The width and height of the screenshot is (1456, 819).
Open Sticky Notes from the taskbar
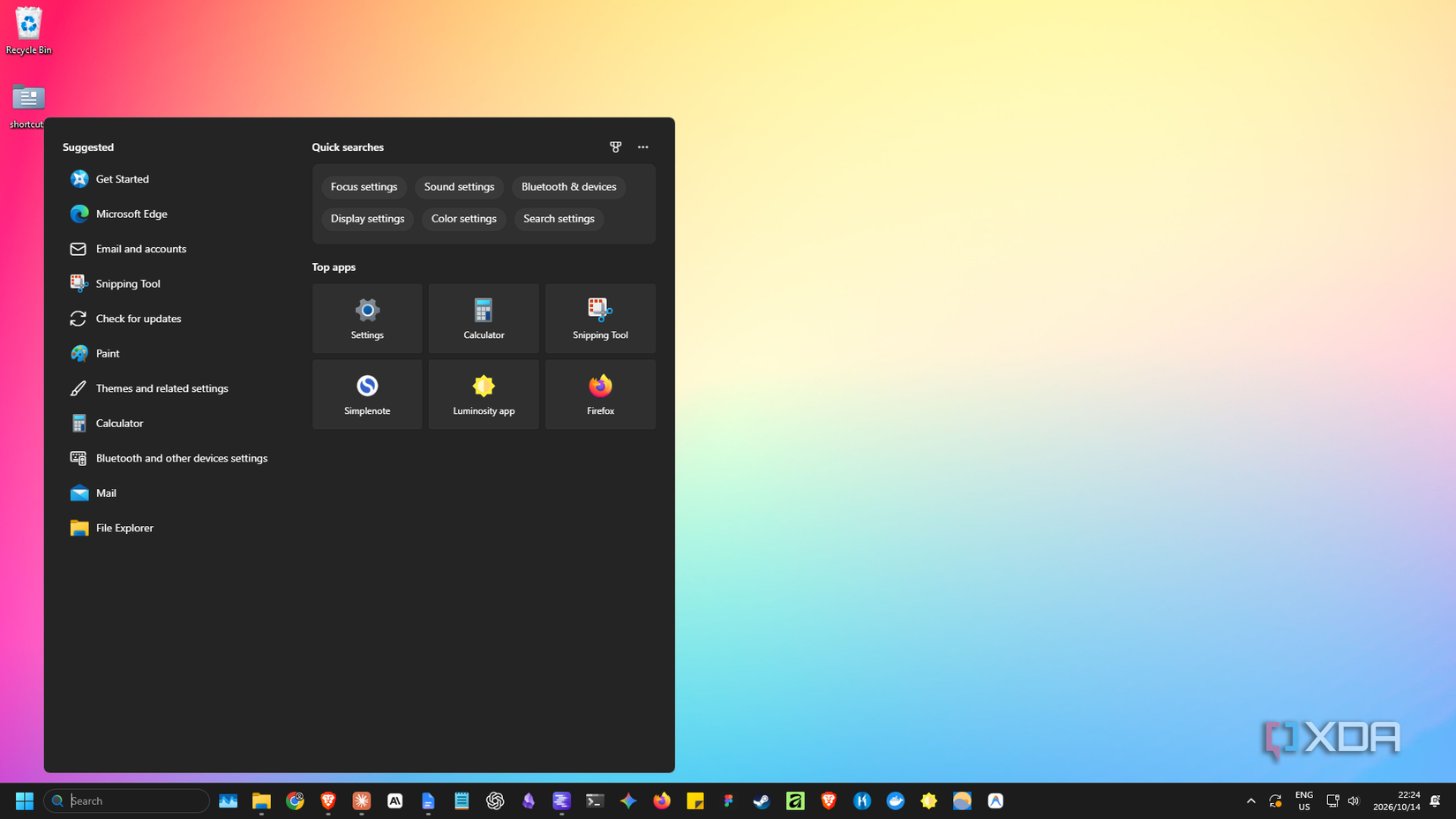[695, 800]
